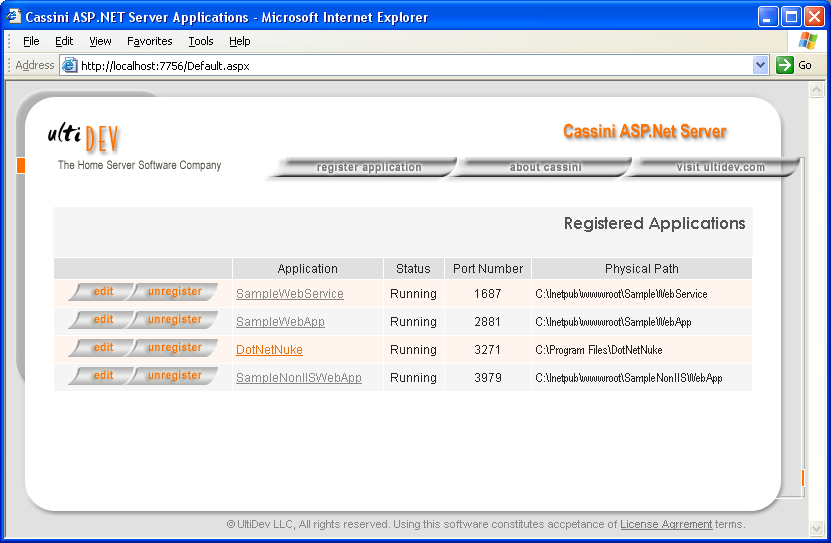Unregister the DotNetNuke application

174,348
